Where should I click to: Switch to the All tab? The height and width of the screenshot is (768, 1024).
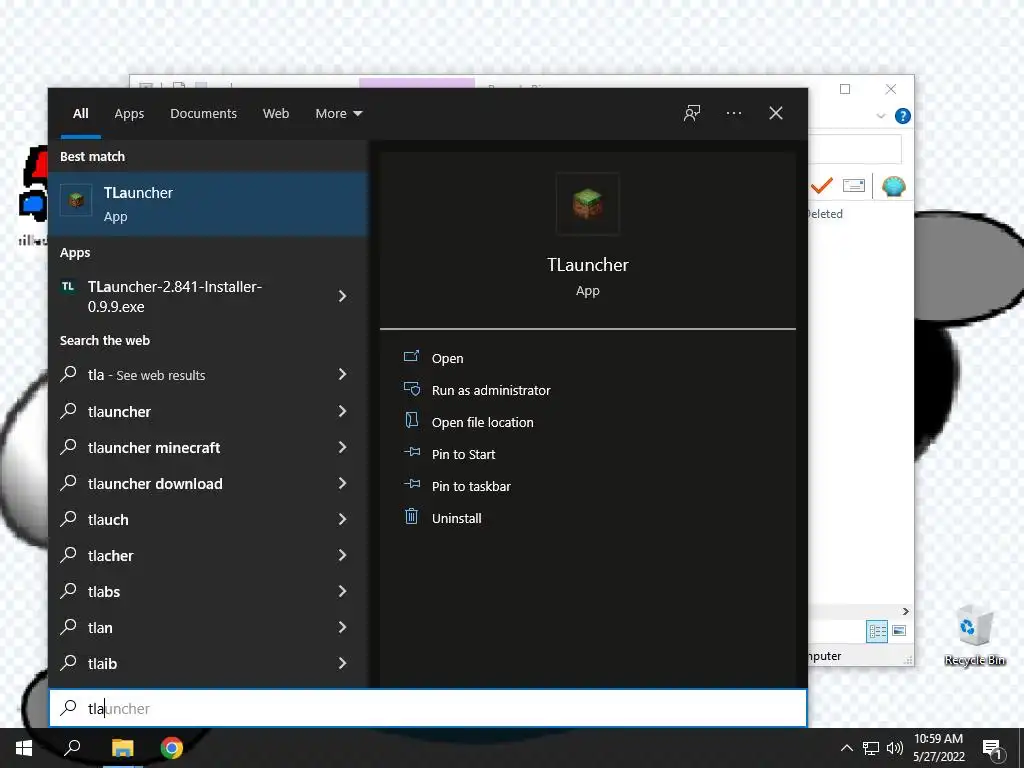point(80,114)
